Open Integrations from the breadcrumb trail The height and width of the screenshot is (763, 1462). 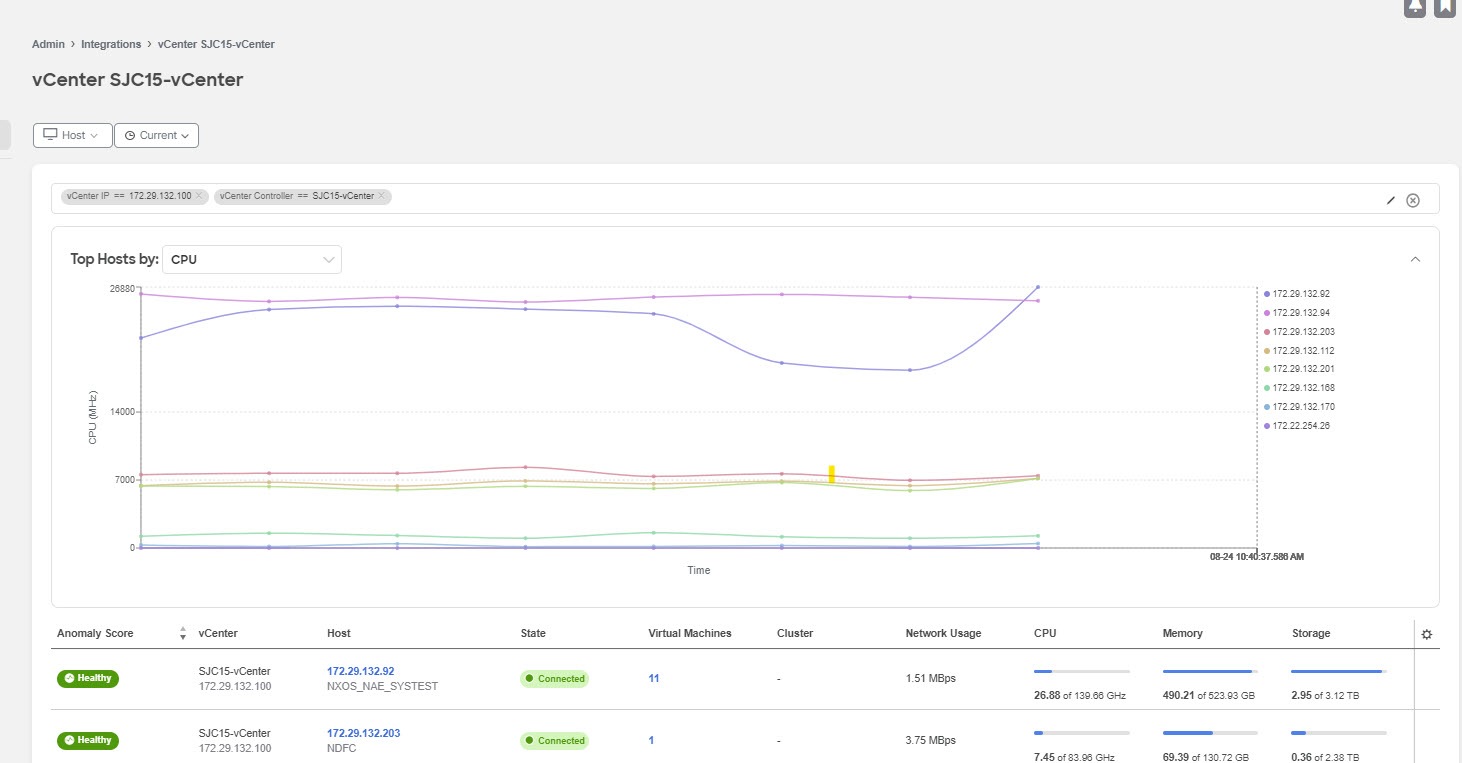coord(111,43)
